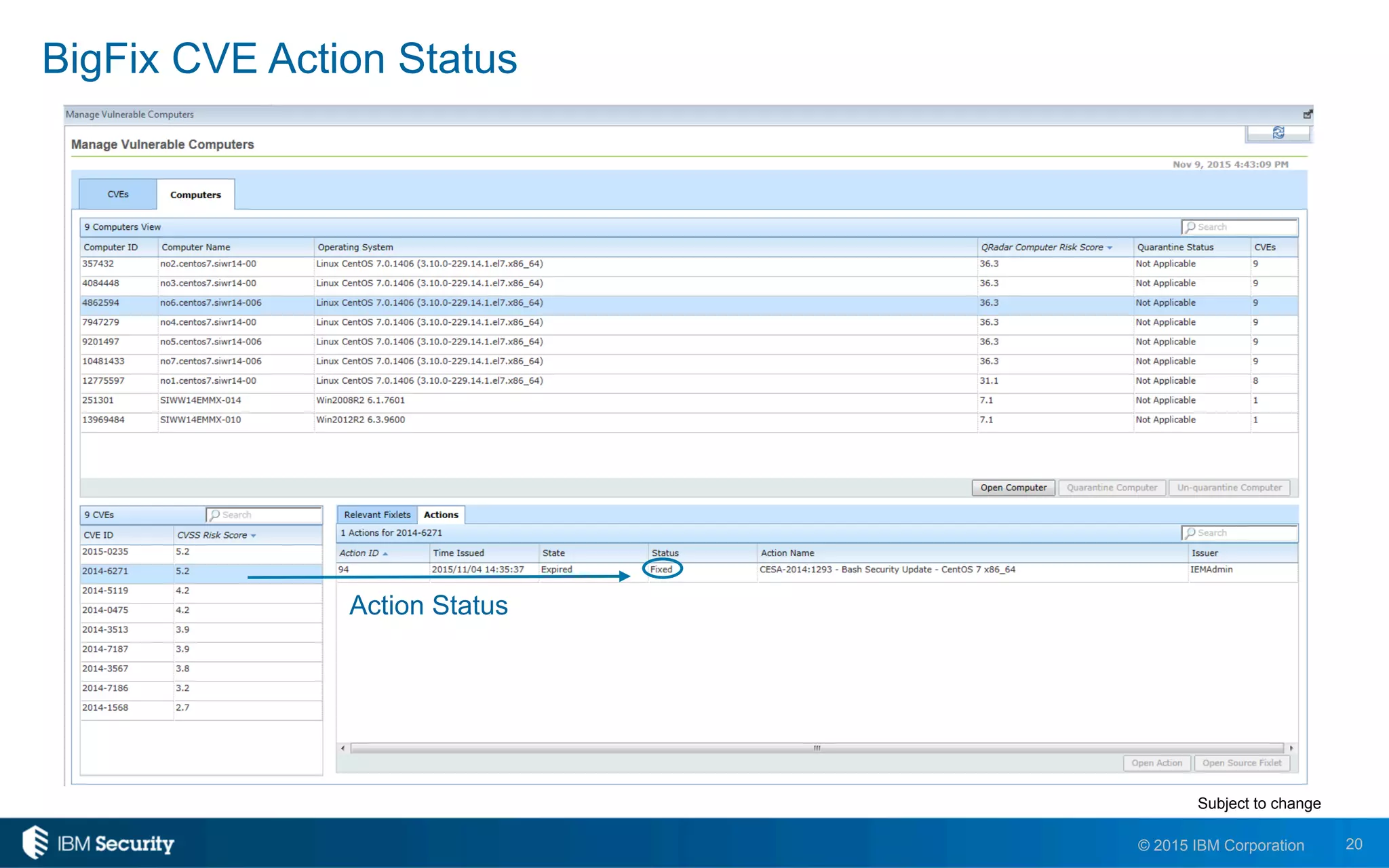Image resolution: width=1389 pixels, height=868 pixels.
Task: Click the Action Name column header
Action: (x=973, y=553)
